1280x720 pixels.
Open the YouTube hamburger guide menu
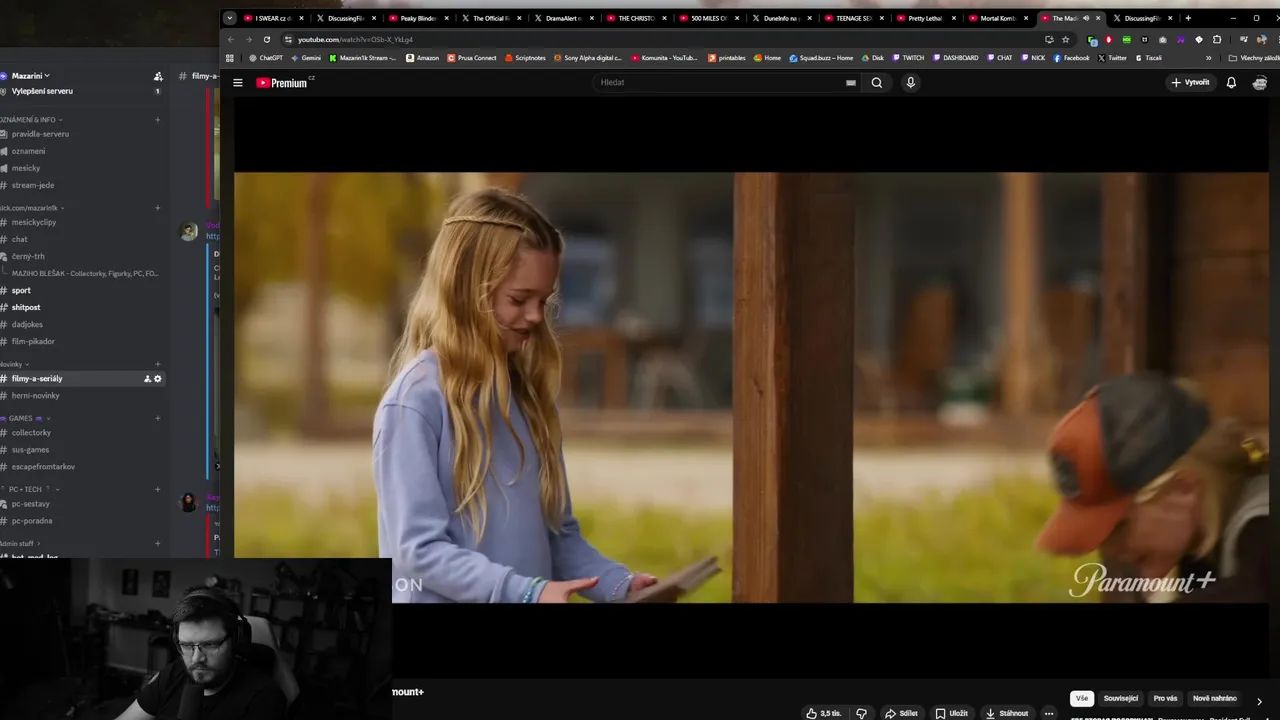click(x=238, y=83)
